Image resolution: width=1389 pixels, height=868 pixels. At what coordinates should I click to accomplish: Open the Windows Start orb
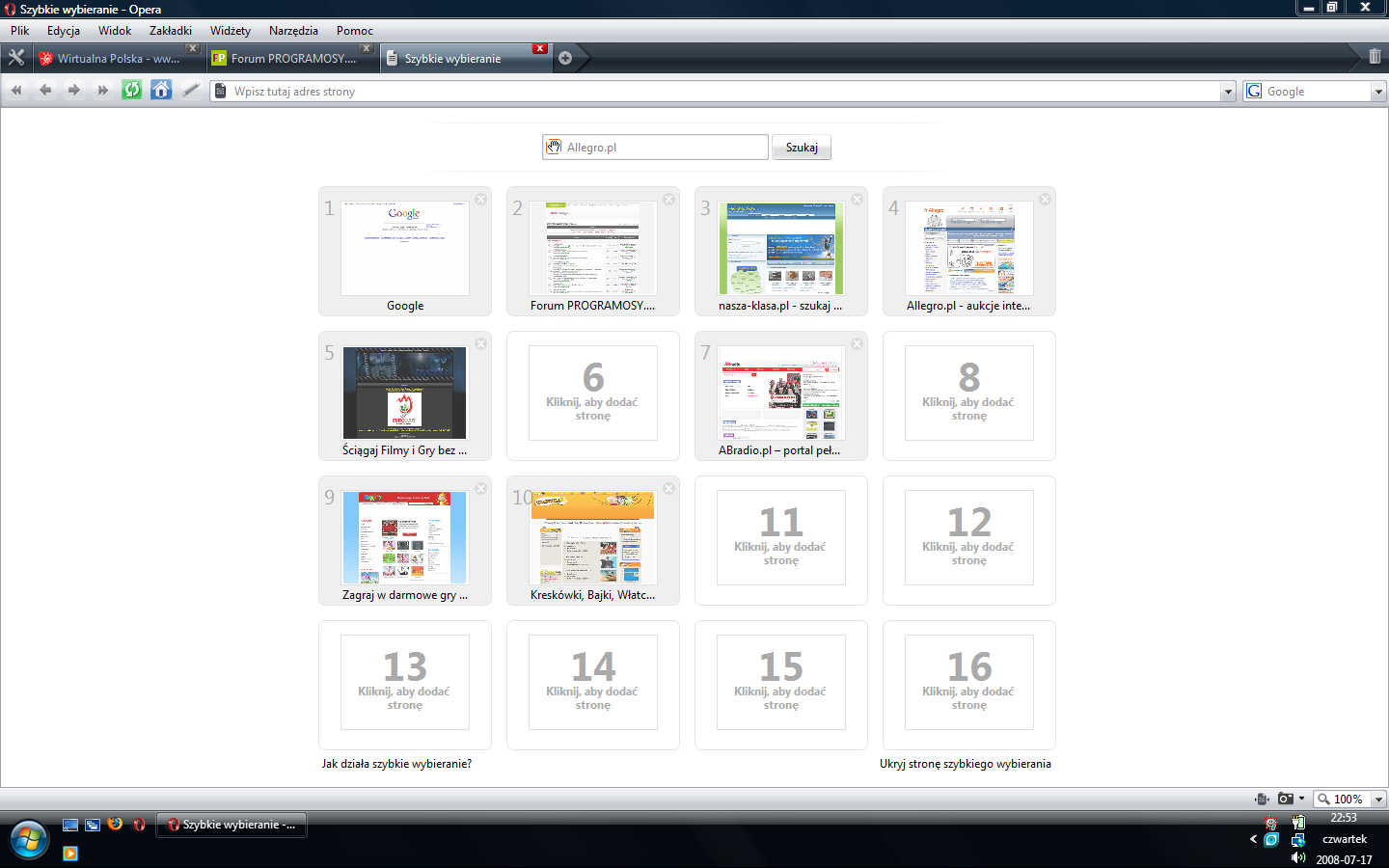pos(28,839)
